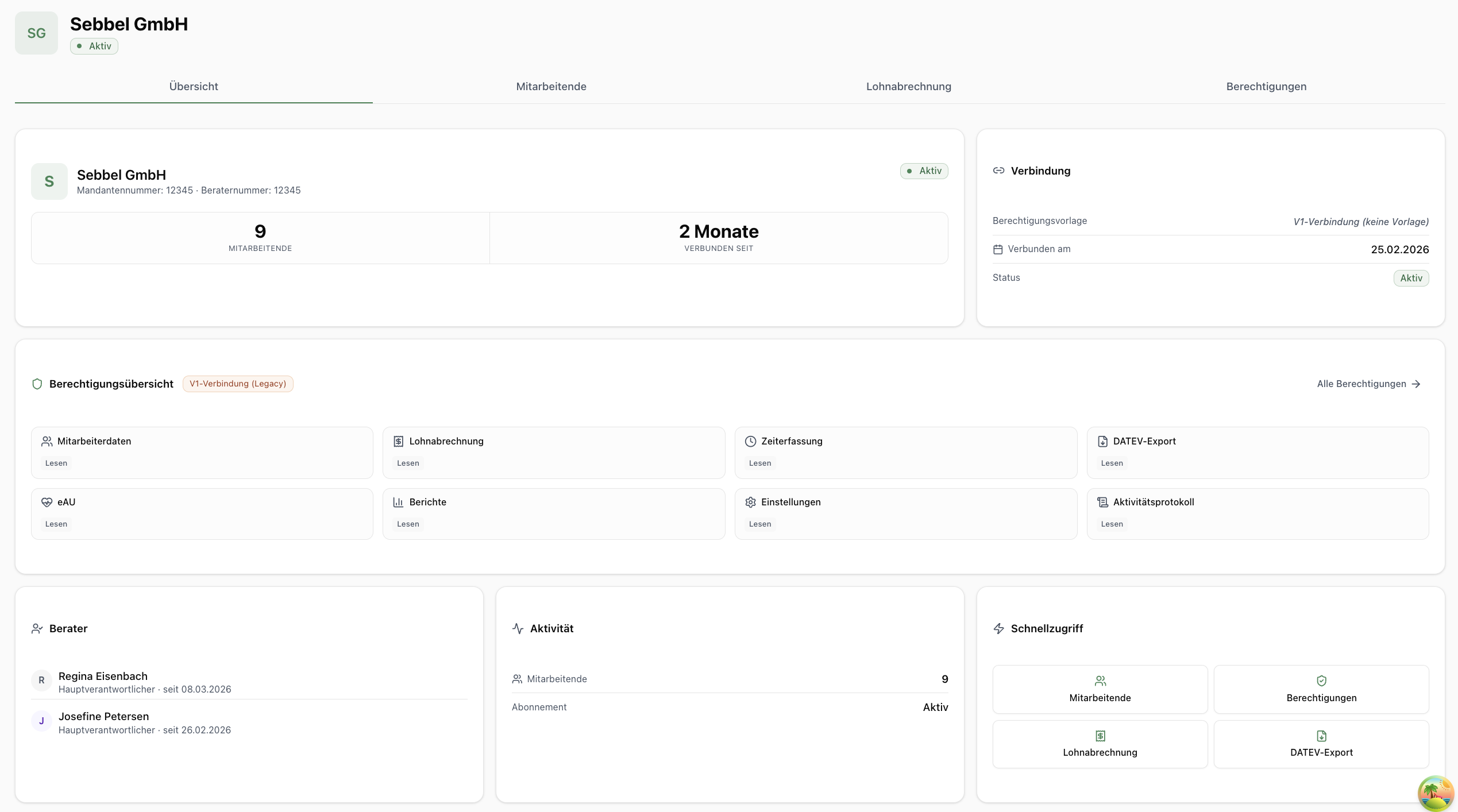Click the S avatar in company card

coord(49,181)
